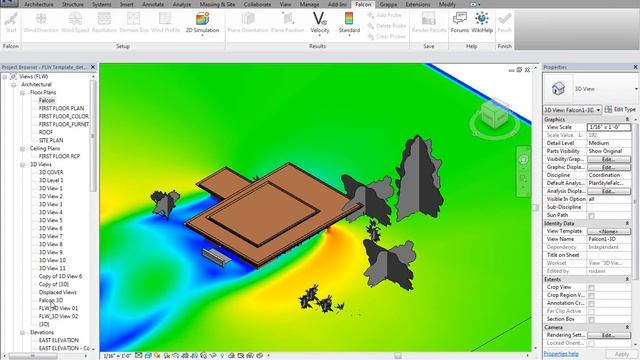Collapse the Elevations tree node
640x360 pixels.
pyautogui.click(x=22, y=333)
